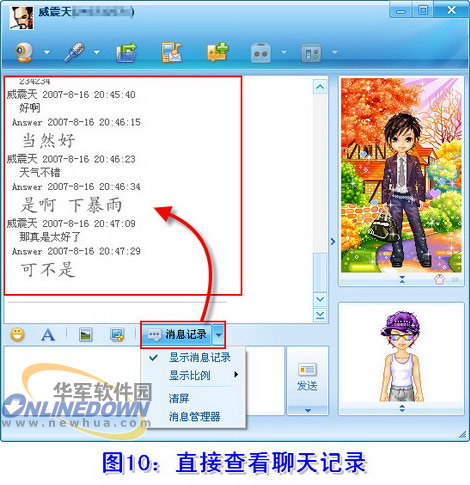The height and width of the screenshot is (485, 470).
Task: Insert a picture using the image icon
Action: (x=86, y=335)
